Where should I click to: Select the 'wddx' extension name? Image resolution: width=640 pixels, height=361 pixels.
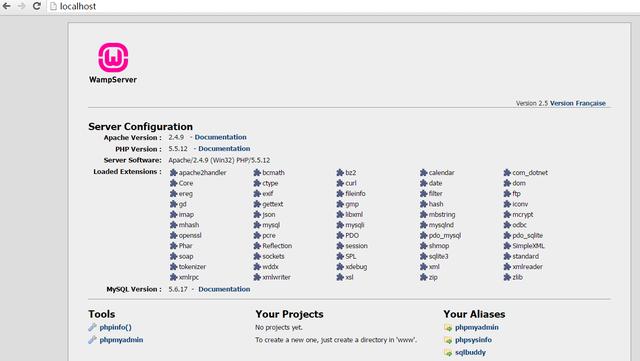(270, 267)
